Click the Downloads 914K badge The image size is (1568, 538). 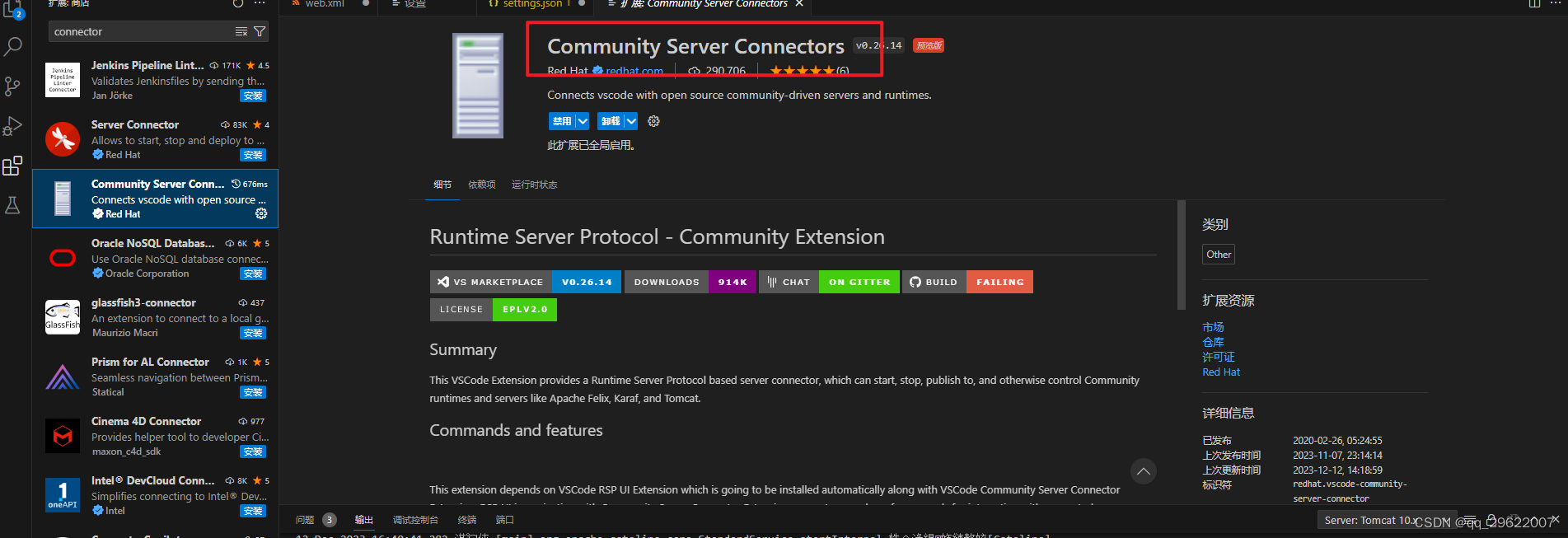[690, 282]
